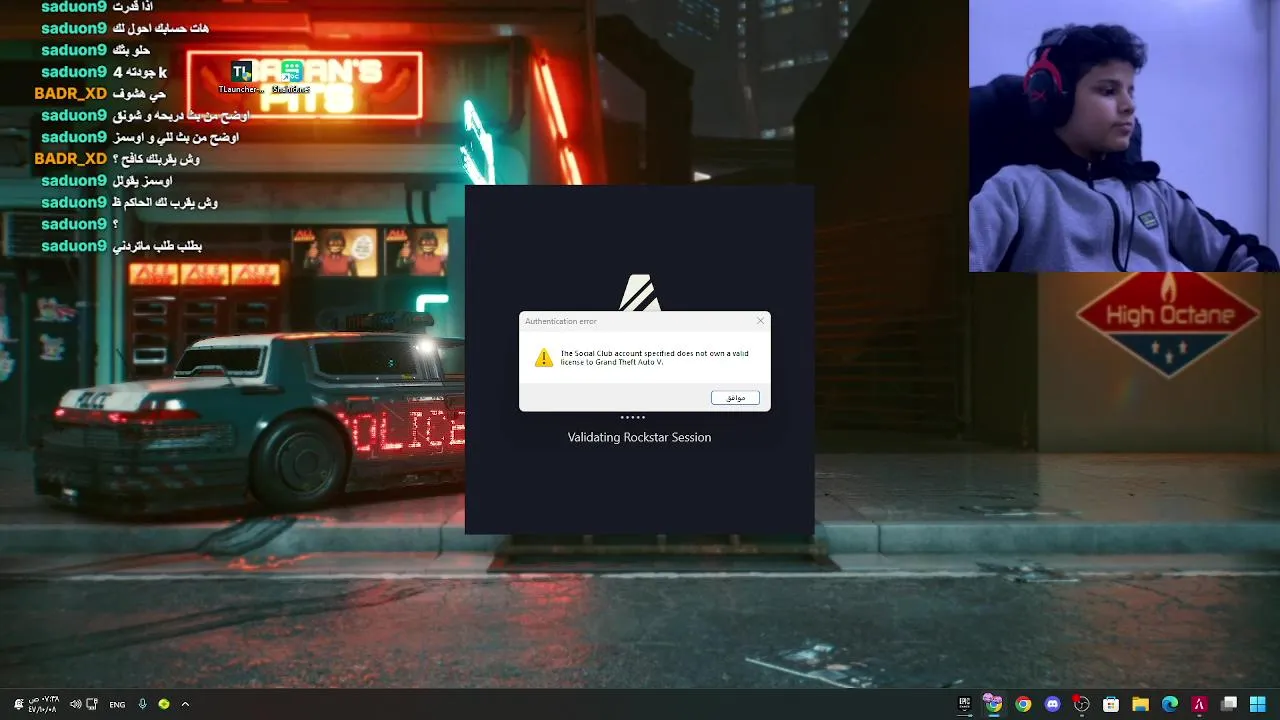Click the green circular tray icon
This screenshot has width=1280, height=720.
coord(164,704)
